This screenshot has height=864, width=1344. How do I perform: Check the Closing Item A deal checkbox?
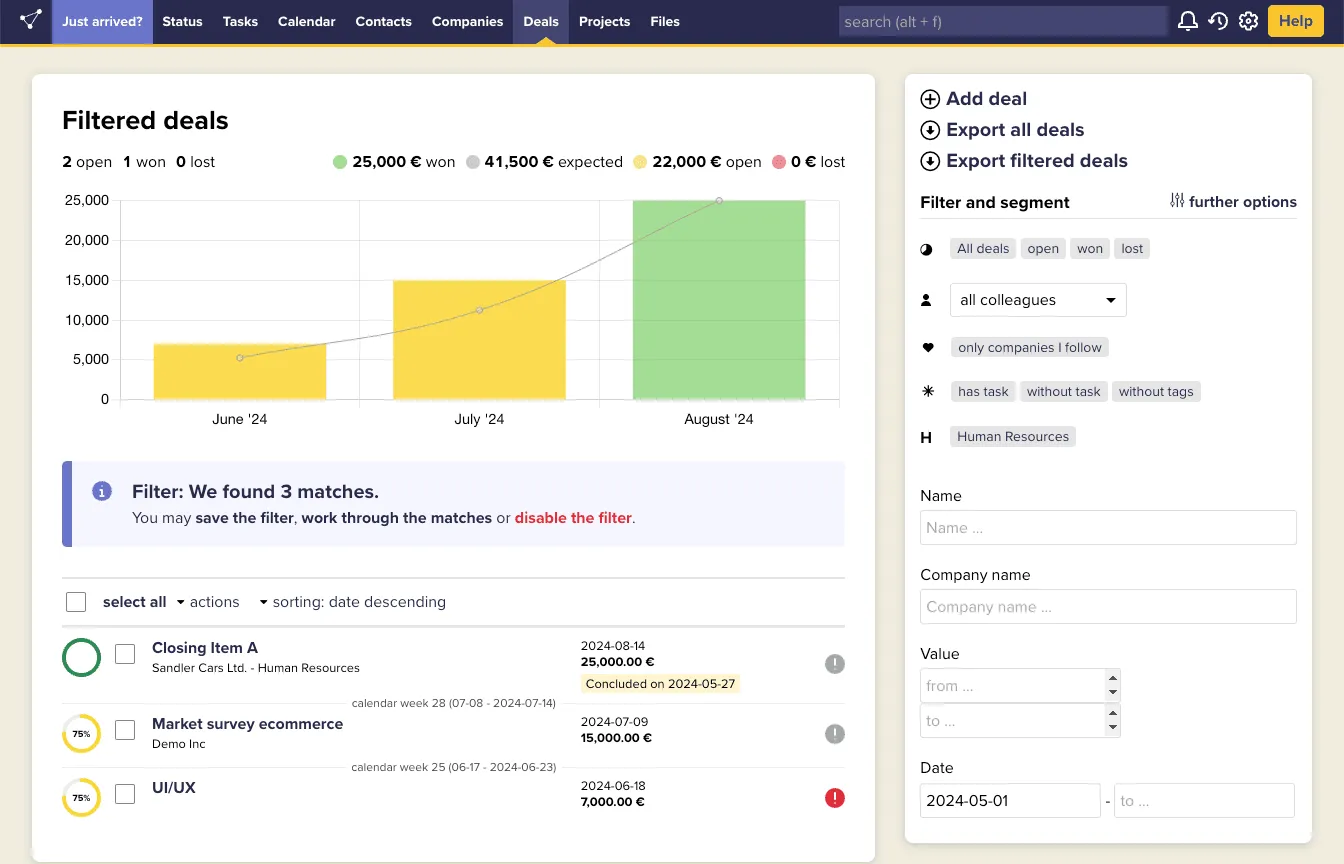[x=125, y=655]
